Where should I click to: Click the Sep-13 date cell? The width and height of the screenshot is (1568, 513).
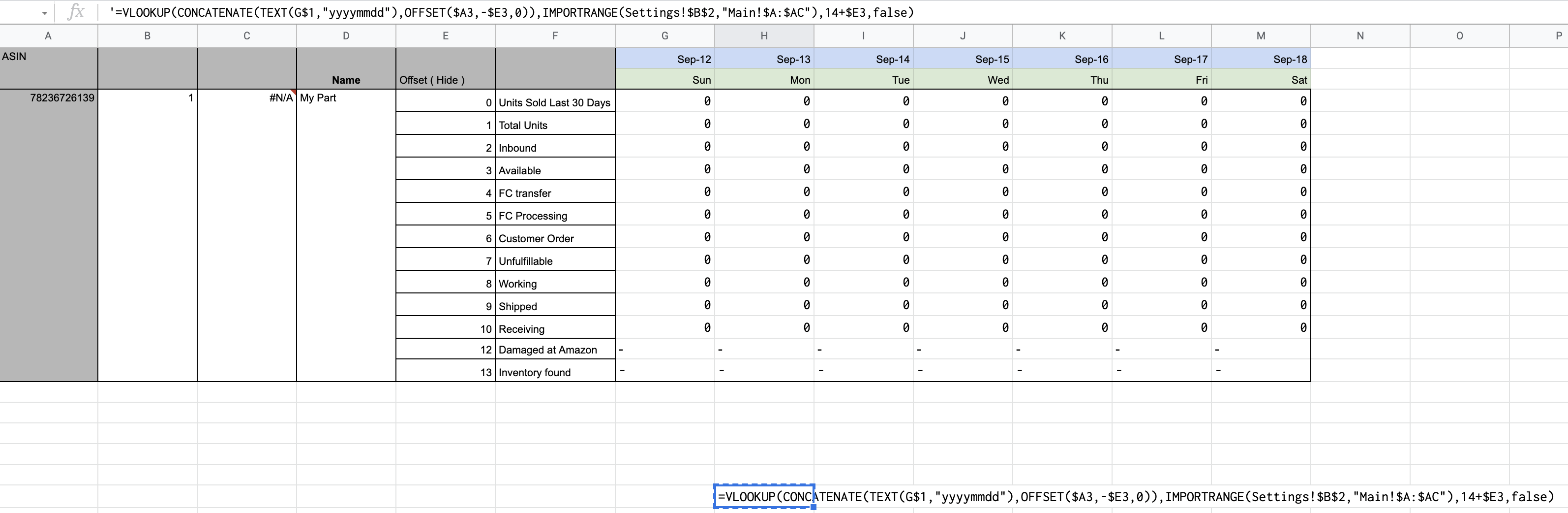pos(764,59)
